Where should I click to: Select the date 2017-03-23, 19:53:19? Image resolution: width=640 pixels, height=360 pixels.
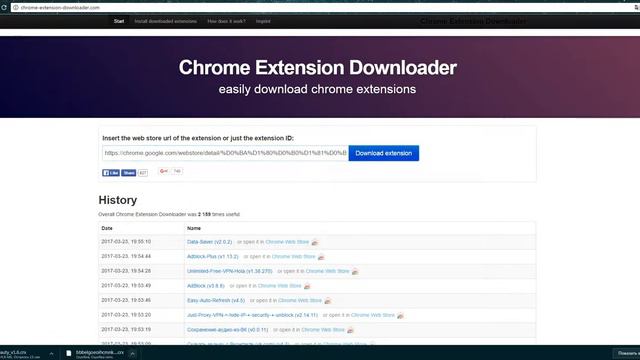(x=126, y=329)
